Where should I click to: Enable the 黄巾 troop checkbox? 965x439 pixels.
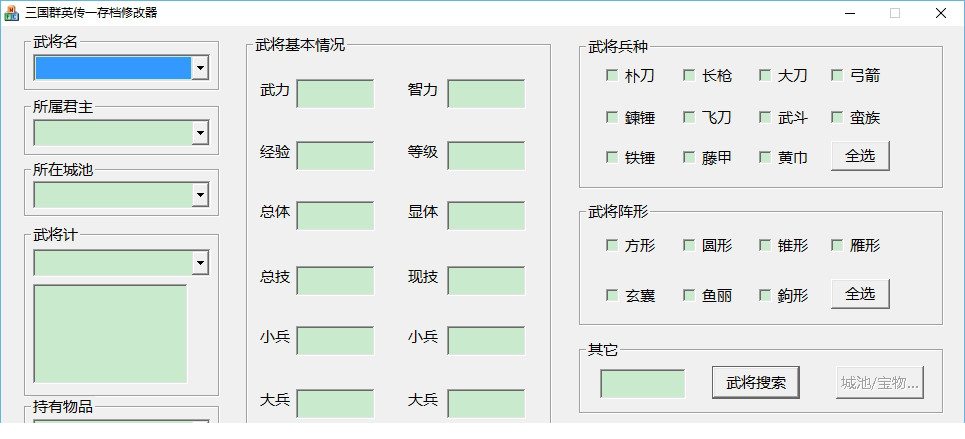765,157
